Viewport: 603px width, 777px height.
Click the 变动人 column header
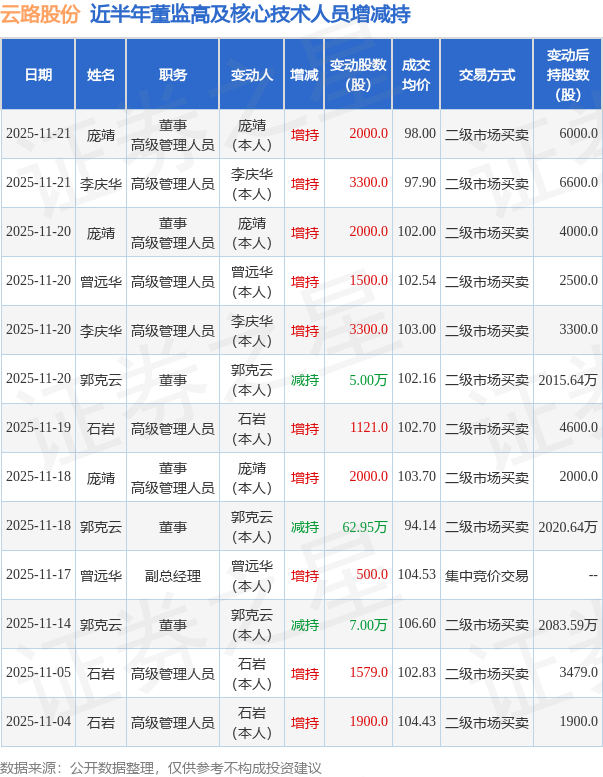pos(252,75)
